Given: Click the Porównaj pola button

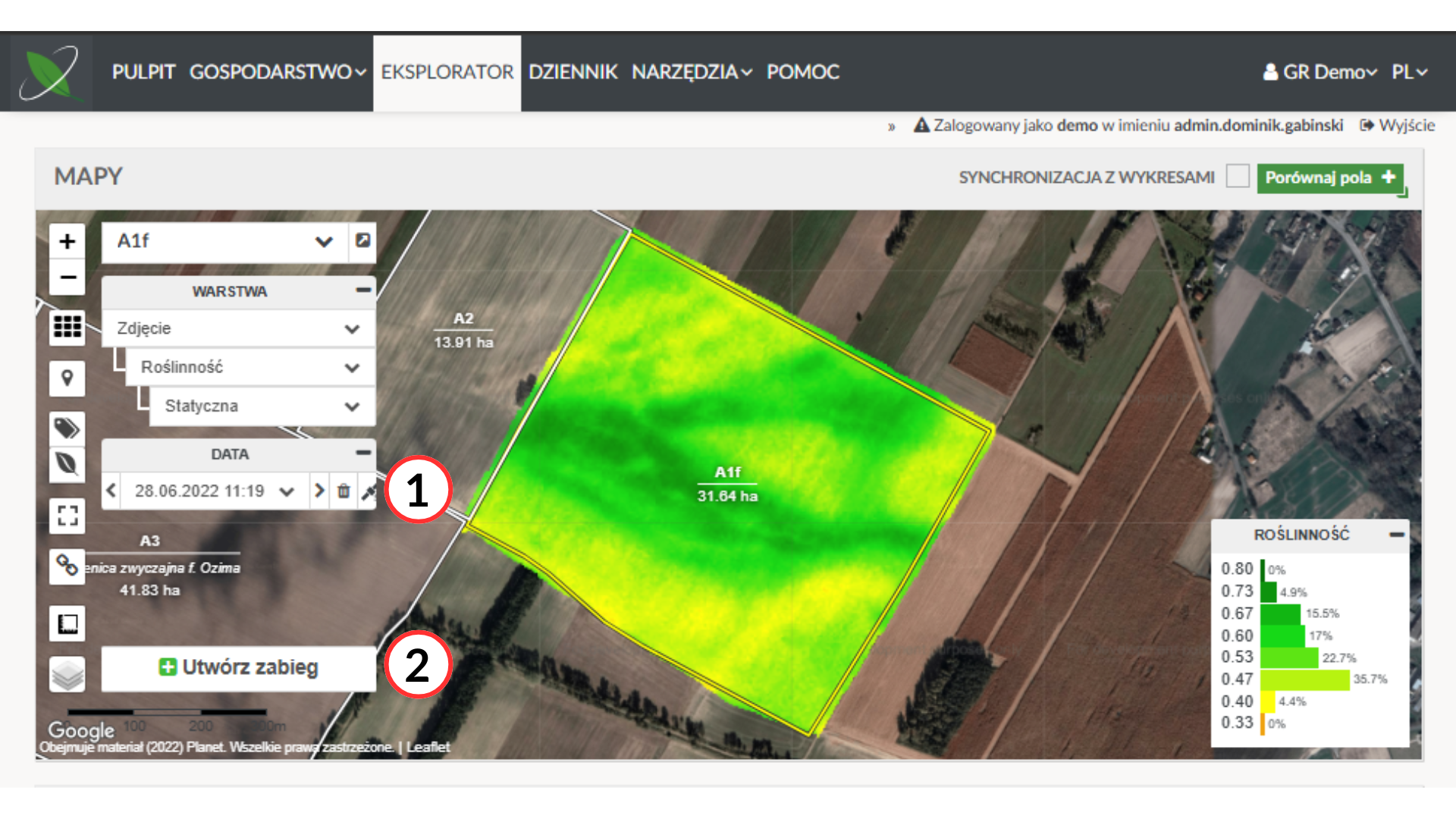Looking at the screenshot, I should click(1329, 177).
